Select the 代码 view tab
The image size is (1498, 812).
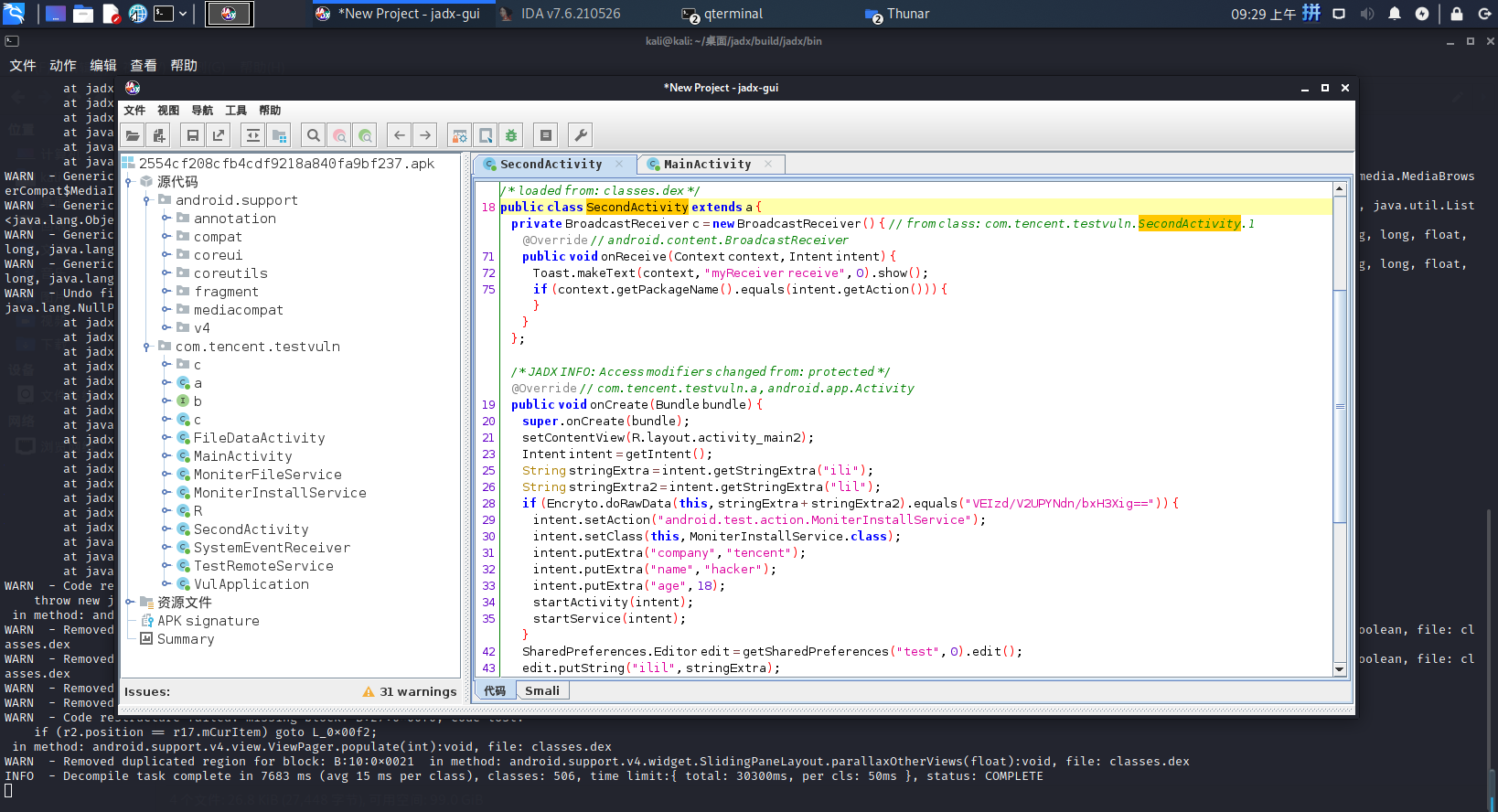pos(495,691)
